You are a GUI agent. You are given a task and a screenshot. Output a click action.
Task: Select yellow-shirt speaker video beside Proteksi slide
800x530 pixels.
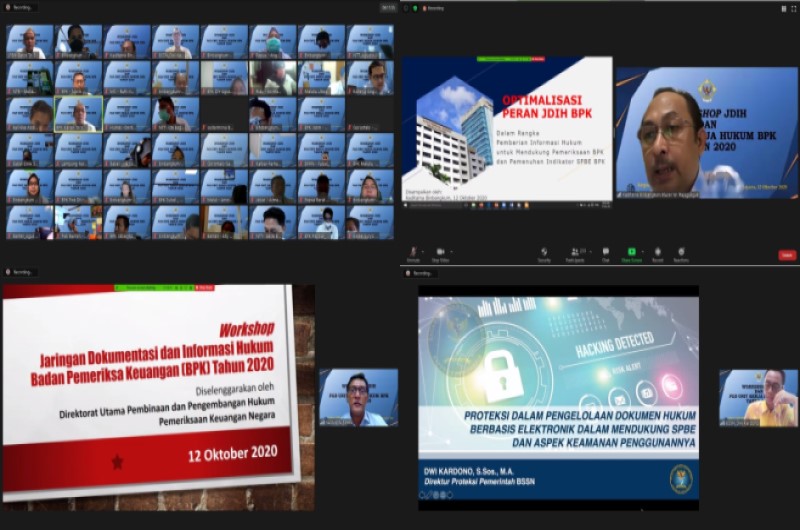(759, 398)
